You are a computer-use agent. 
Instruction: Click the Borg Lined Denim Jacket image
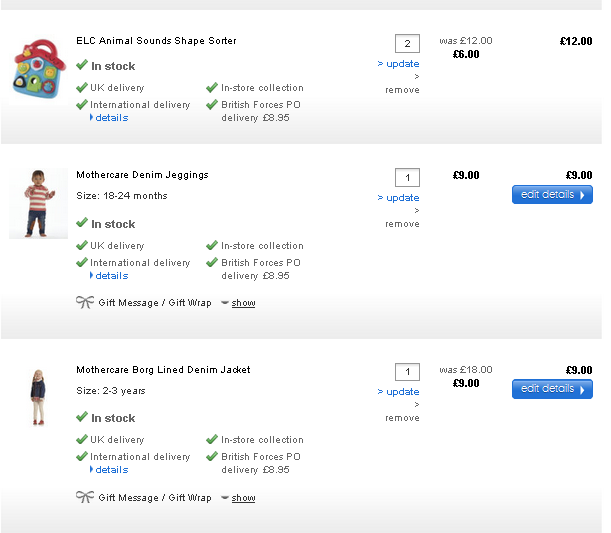[x=37, y=397]
